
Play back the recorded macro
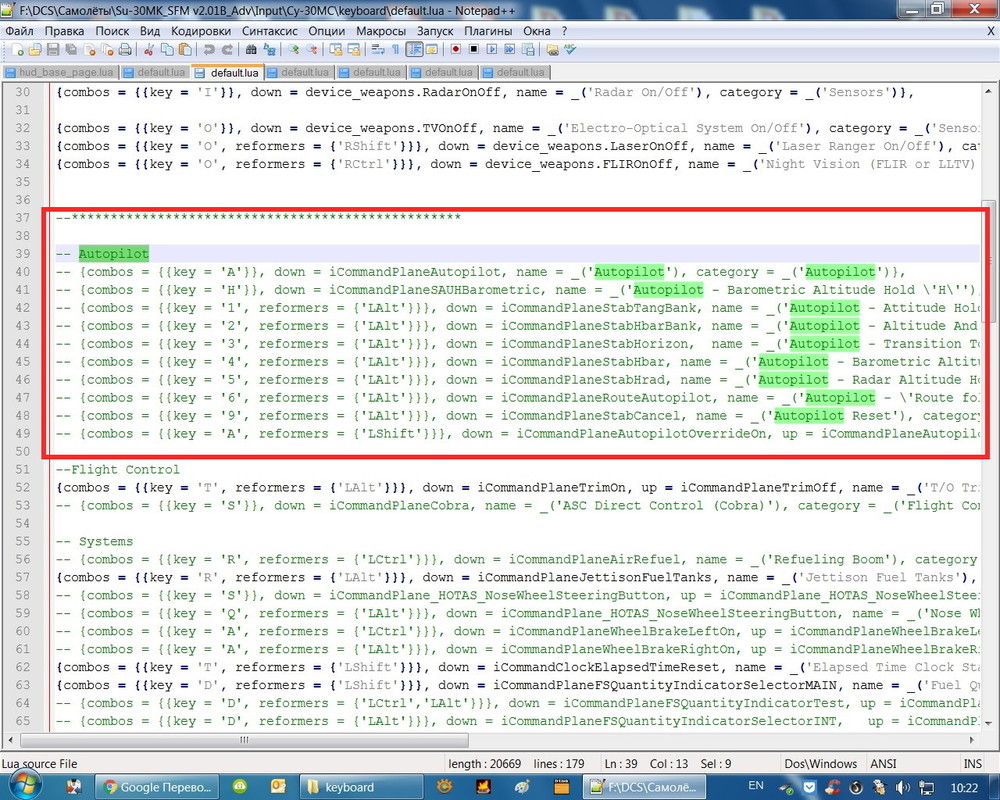point(492,49)
